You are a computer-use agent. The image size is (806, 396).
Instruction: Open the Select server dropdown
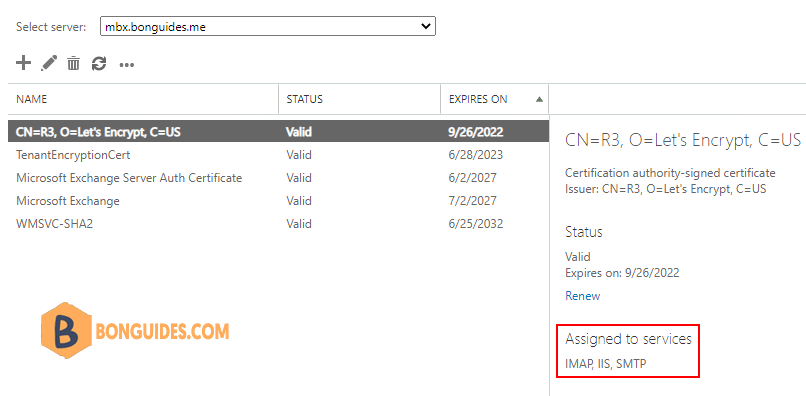(x=268, y=27)
